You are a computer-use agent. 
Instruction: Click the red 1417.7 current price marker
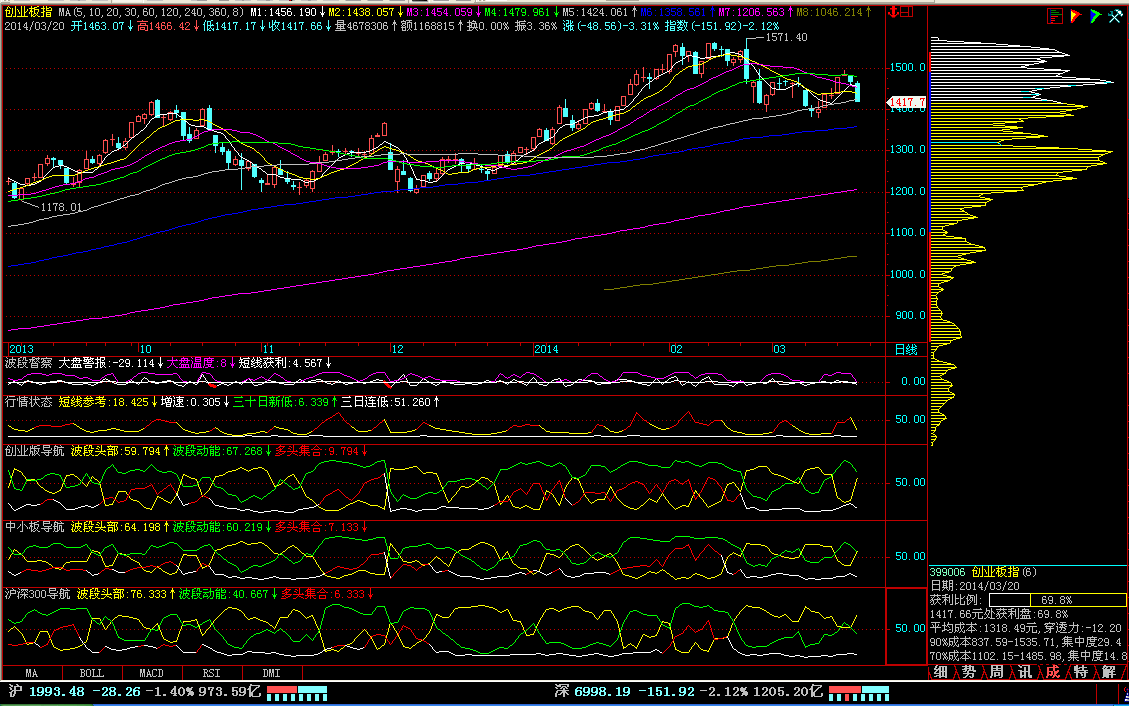coord(907,102)
